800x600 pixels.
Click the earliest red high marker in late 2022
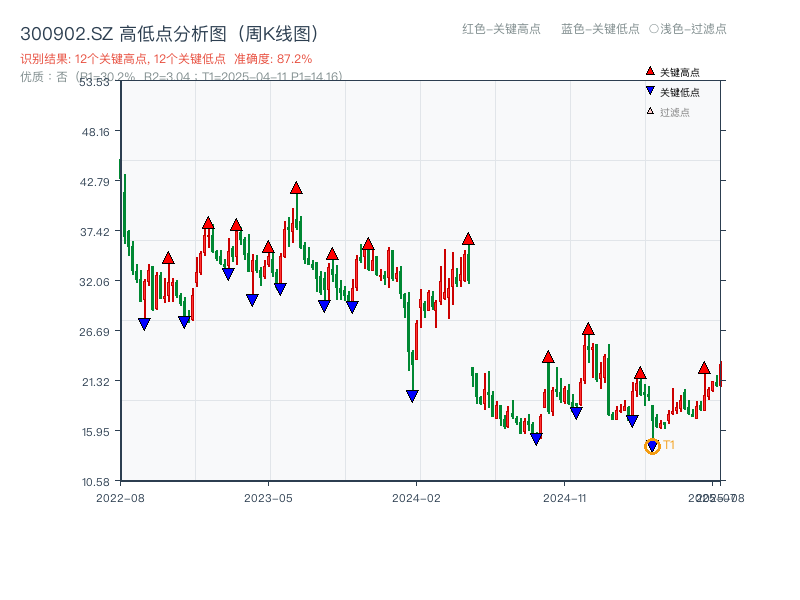click(x=168, y=258)
